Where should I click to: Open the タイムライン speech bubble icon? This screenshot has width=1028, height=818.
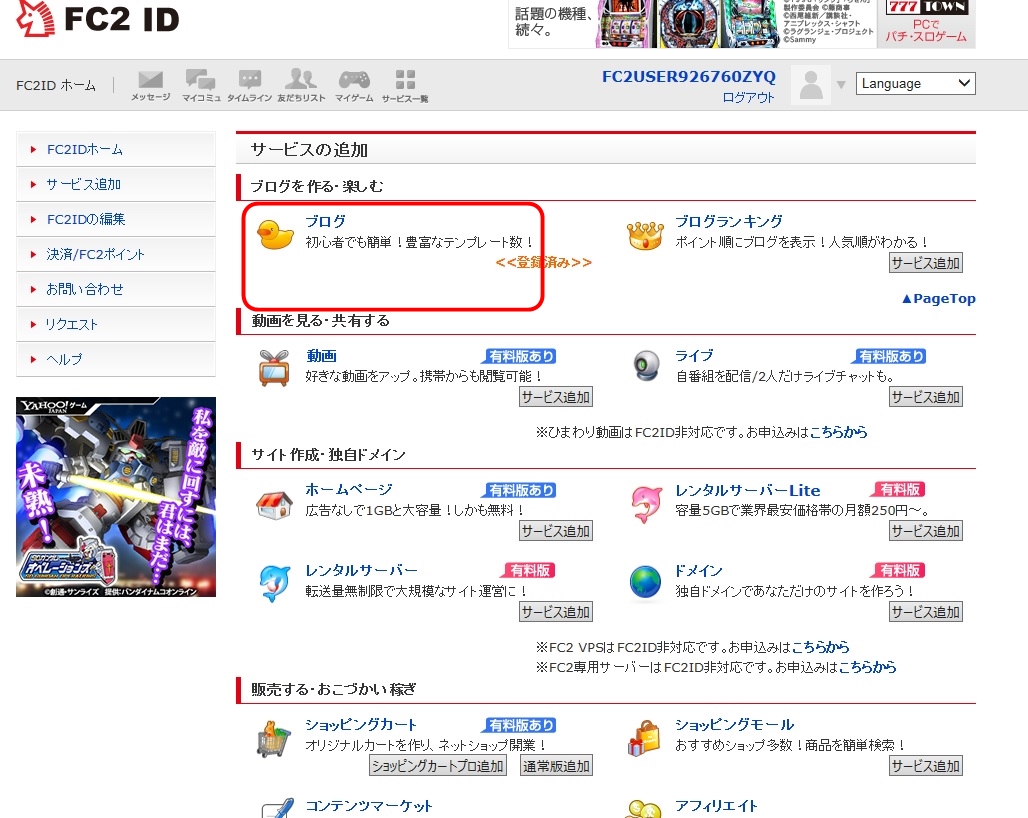[x=250, y=85]
